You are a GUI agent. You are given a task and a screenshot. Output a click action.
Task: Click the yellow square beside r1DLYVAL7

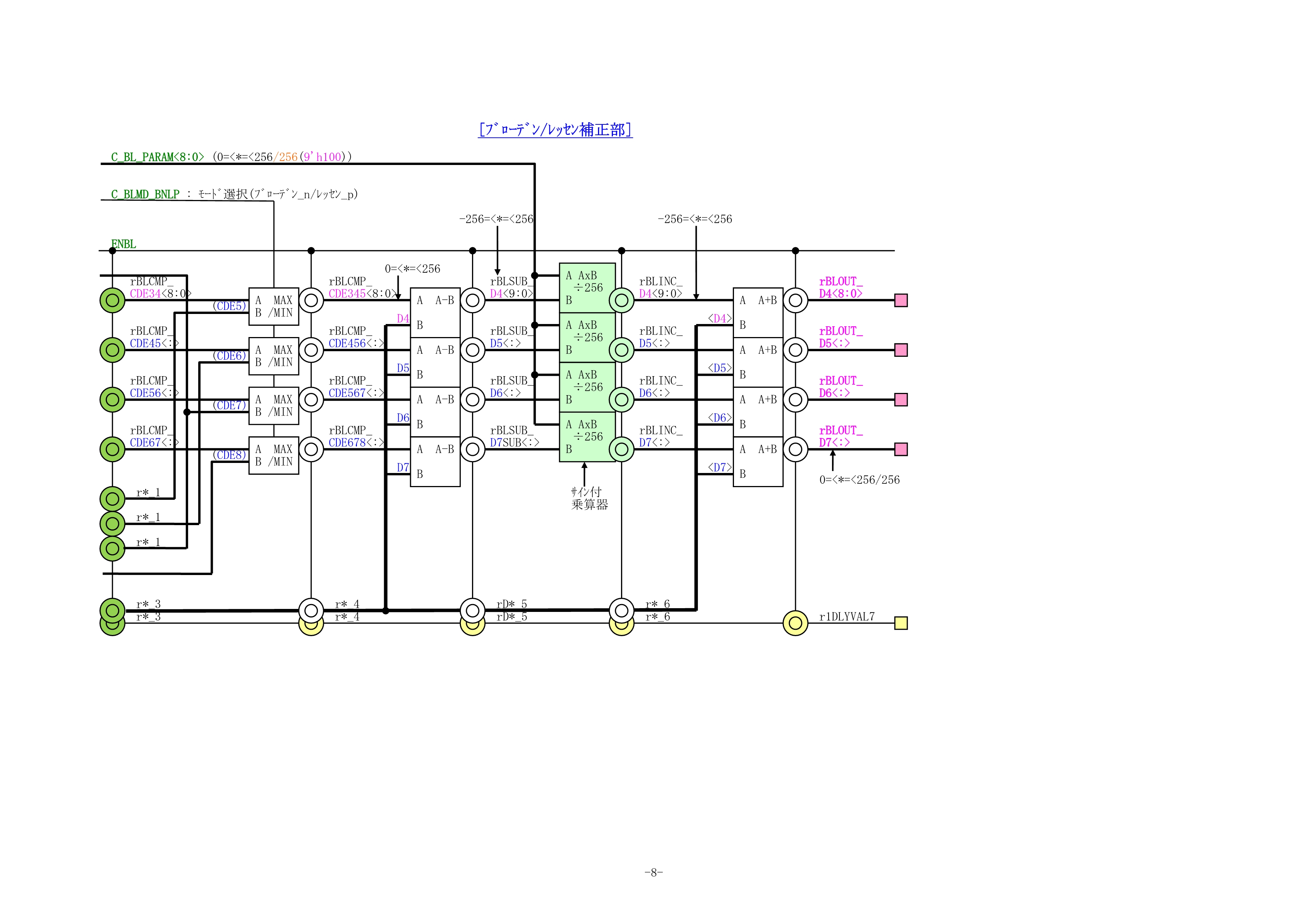tap(901, 623)
